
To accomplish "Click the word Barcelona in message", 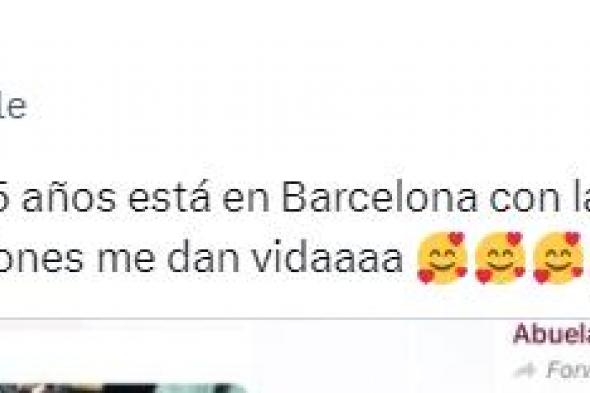I will click(380, 198).
